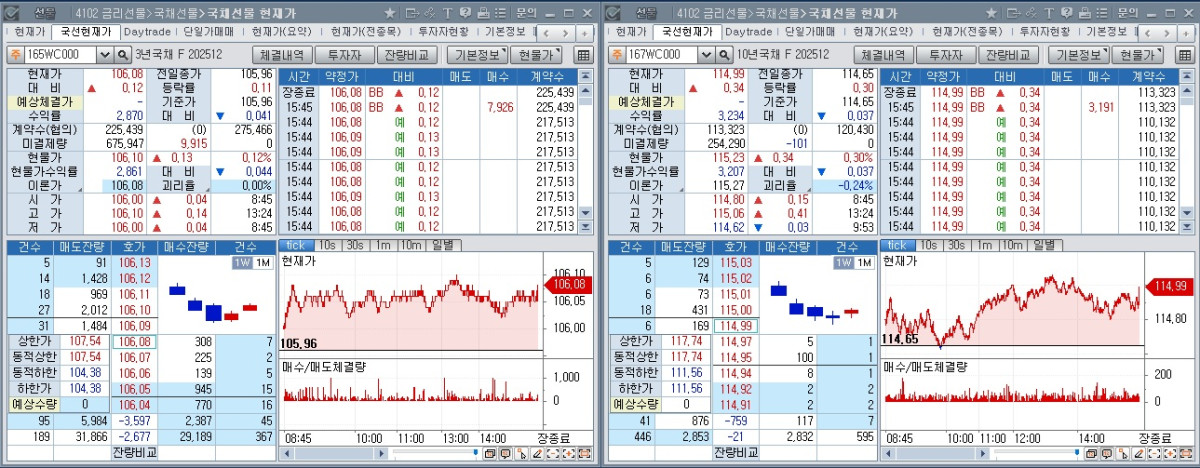Click the print icon in left title bar
1200x468 pixels.
click(483, 13)
